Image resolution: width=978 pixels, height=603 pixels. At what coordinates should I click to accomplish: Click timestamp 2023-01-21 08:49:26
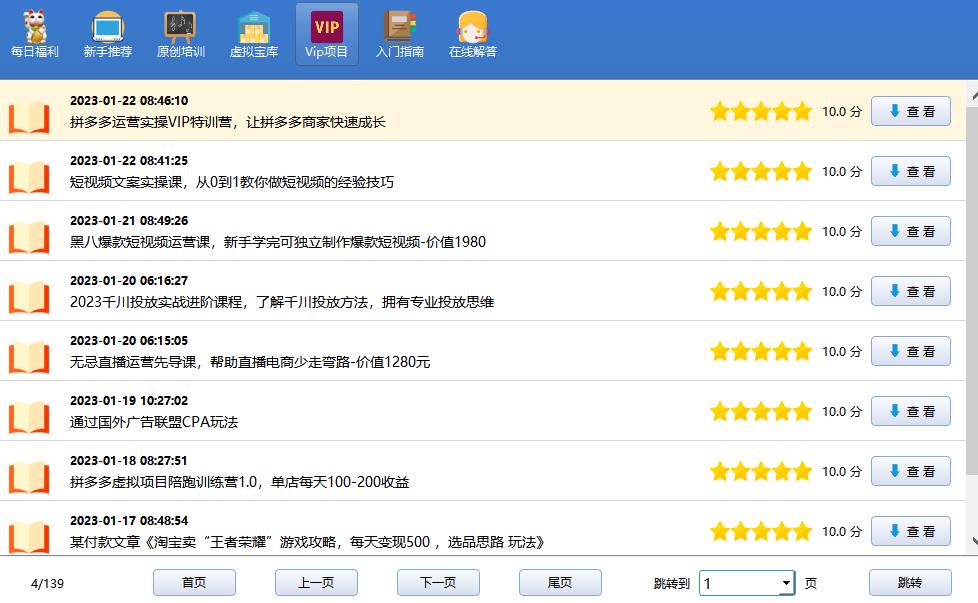click(x=129, y=220)
